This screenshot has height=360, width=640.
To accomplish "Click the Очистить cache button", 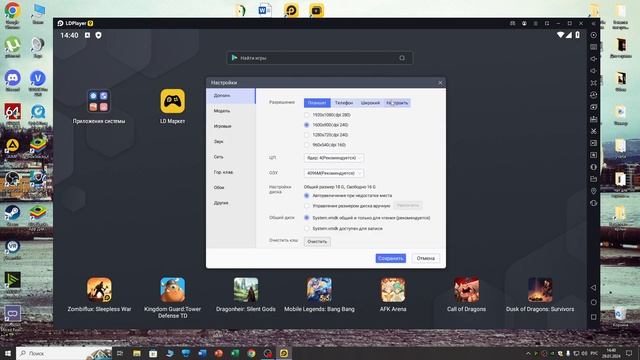I will (317, 242).
